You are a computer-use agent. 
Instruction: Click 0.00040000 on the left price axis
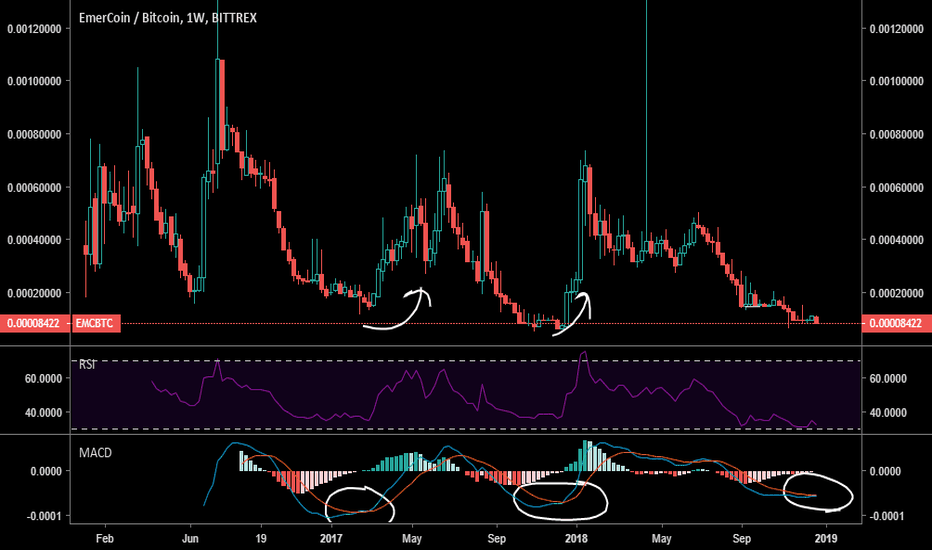coord(34,240)
